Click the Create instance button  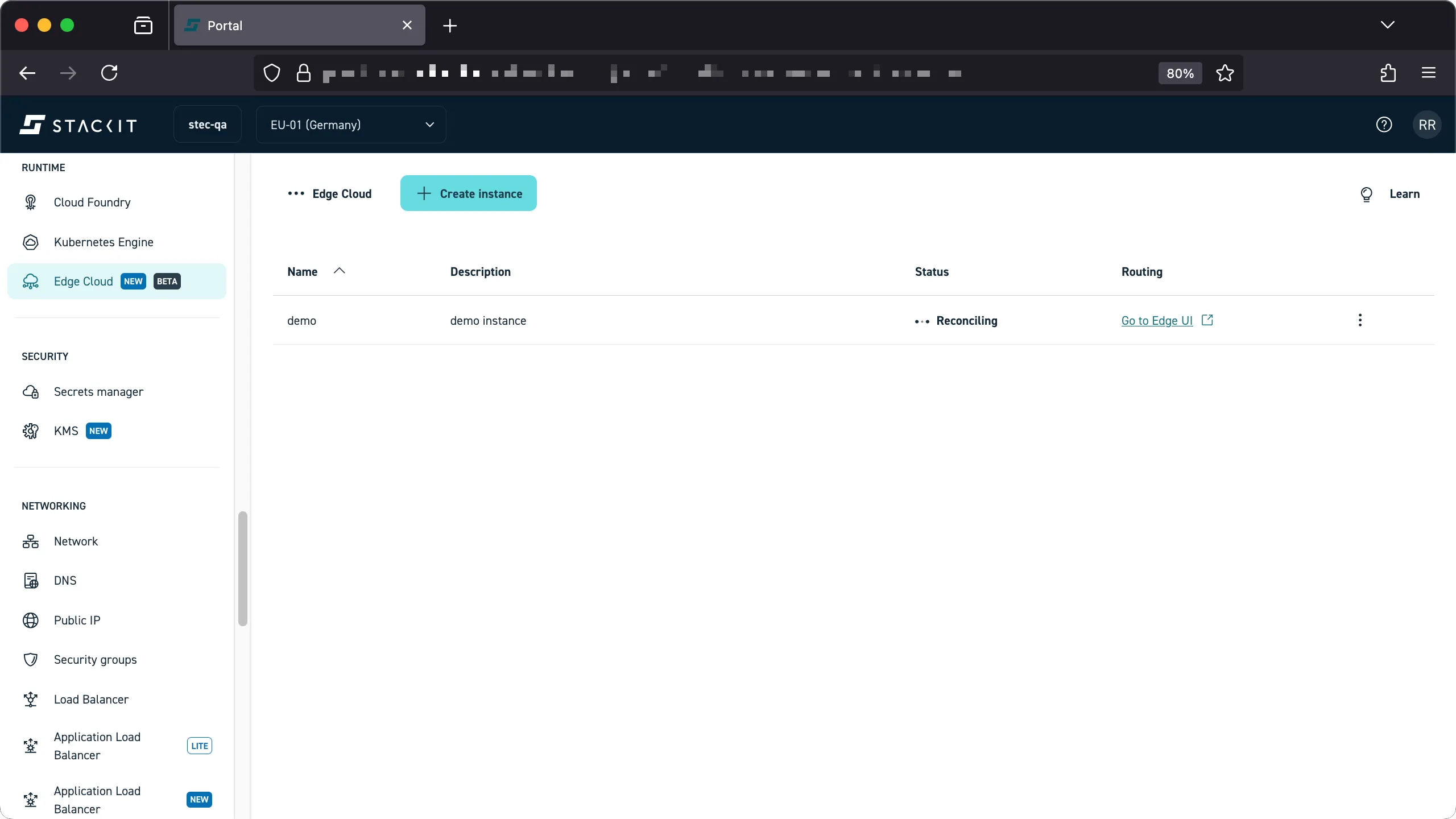(x=468, y=193)
